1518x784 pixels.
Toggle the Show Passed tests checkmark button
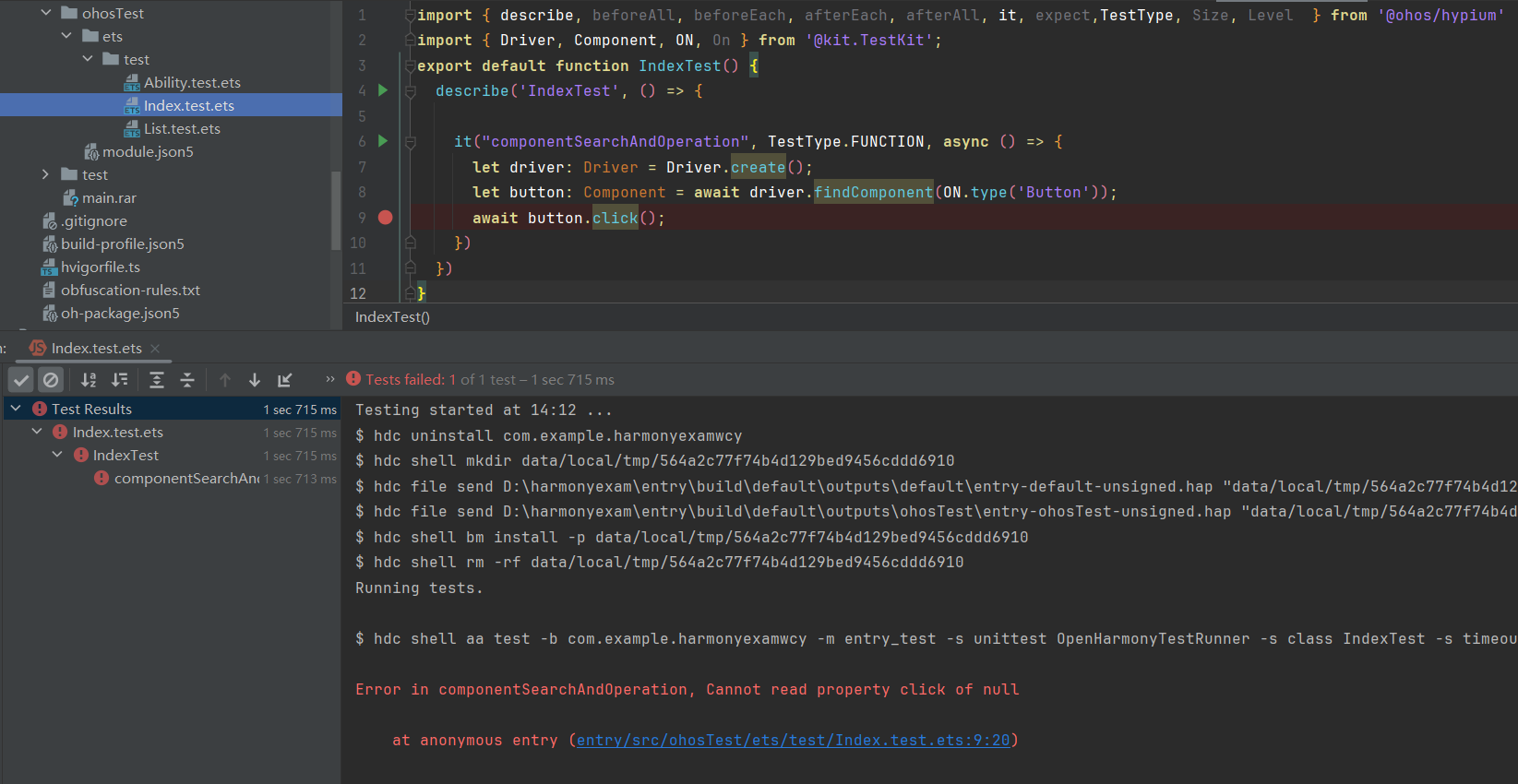coord(22,380)
